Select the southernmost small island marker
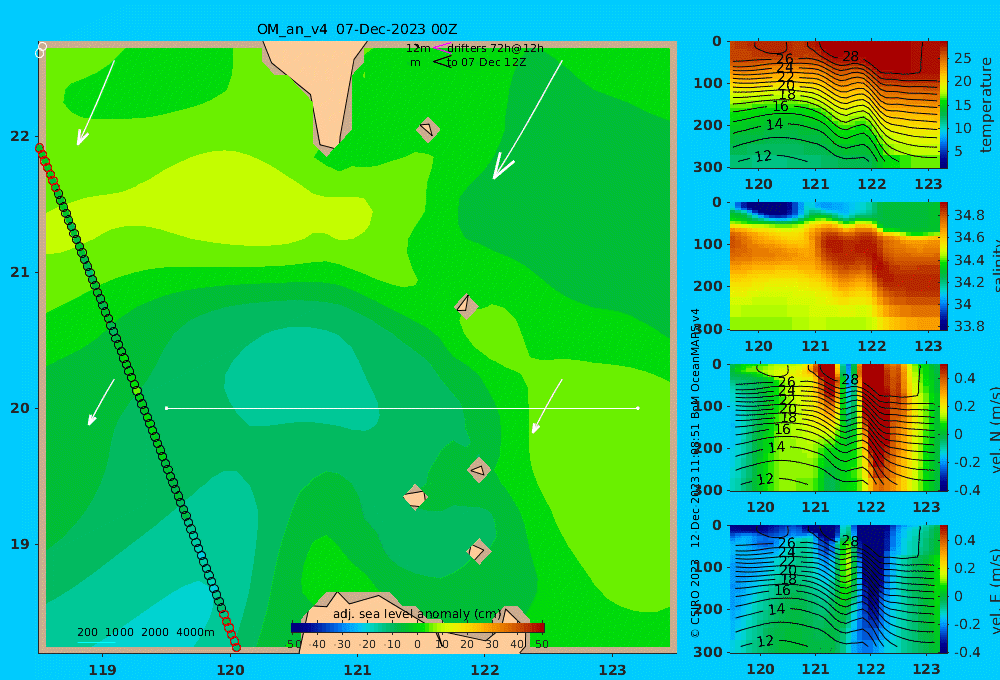The width and height of the screenshot is (1000, 680). coord(479,552)
